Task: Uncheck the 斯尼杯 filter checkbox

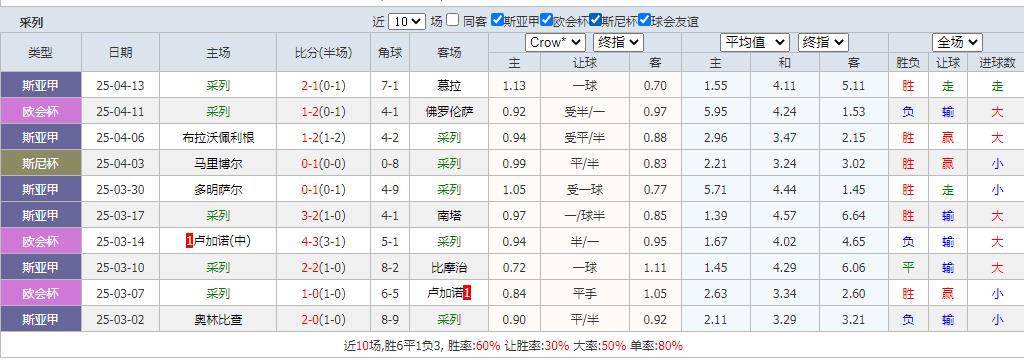Action: (x=595, y=20)
